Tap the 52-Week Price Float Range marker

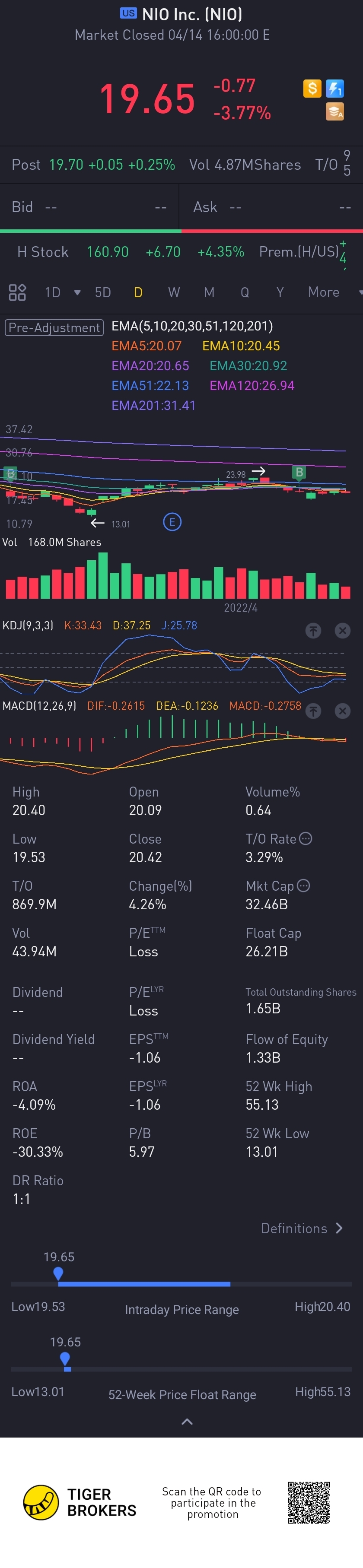65,1359
